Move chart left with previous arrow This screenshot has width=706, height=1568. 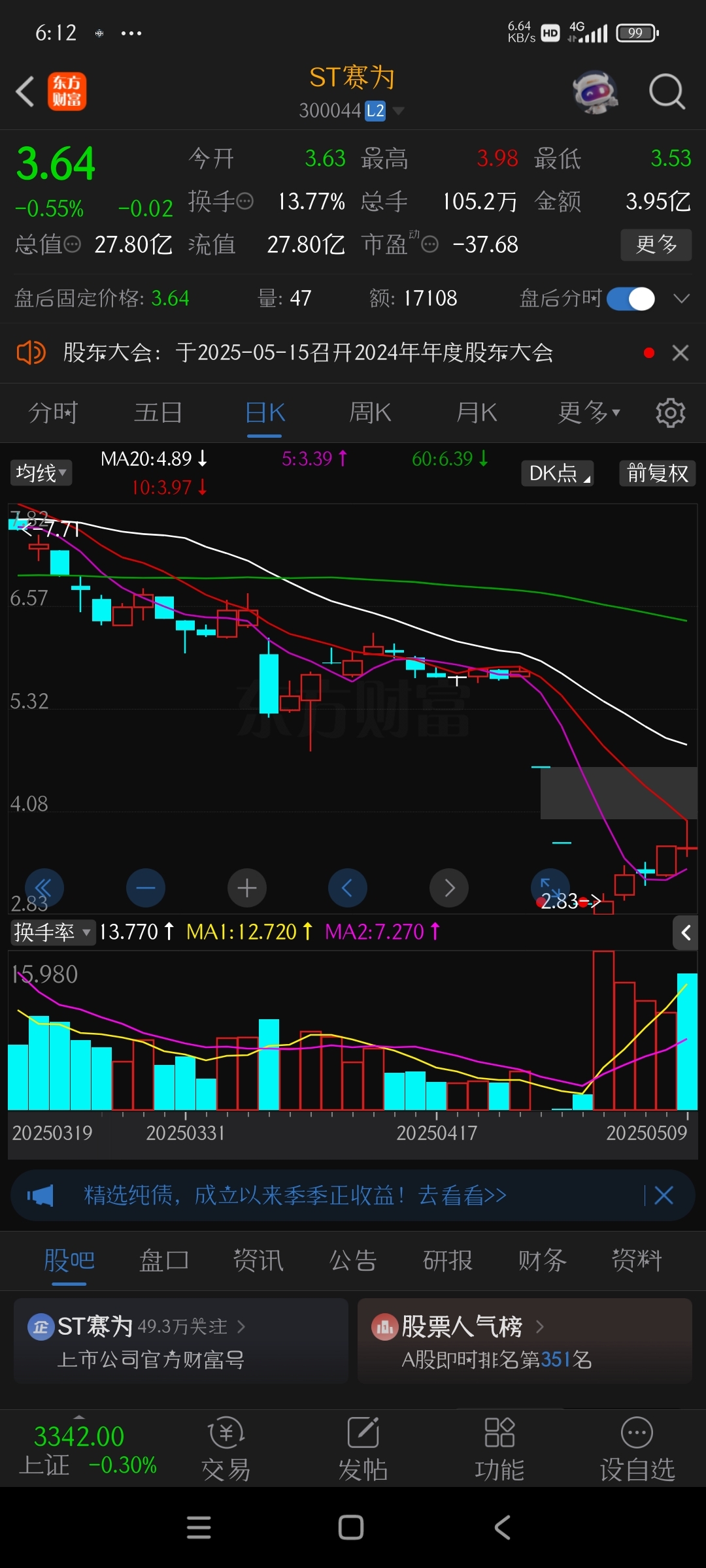click(347, 888)
